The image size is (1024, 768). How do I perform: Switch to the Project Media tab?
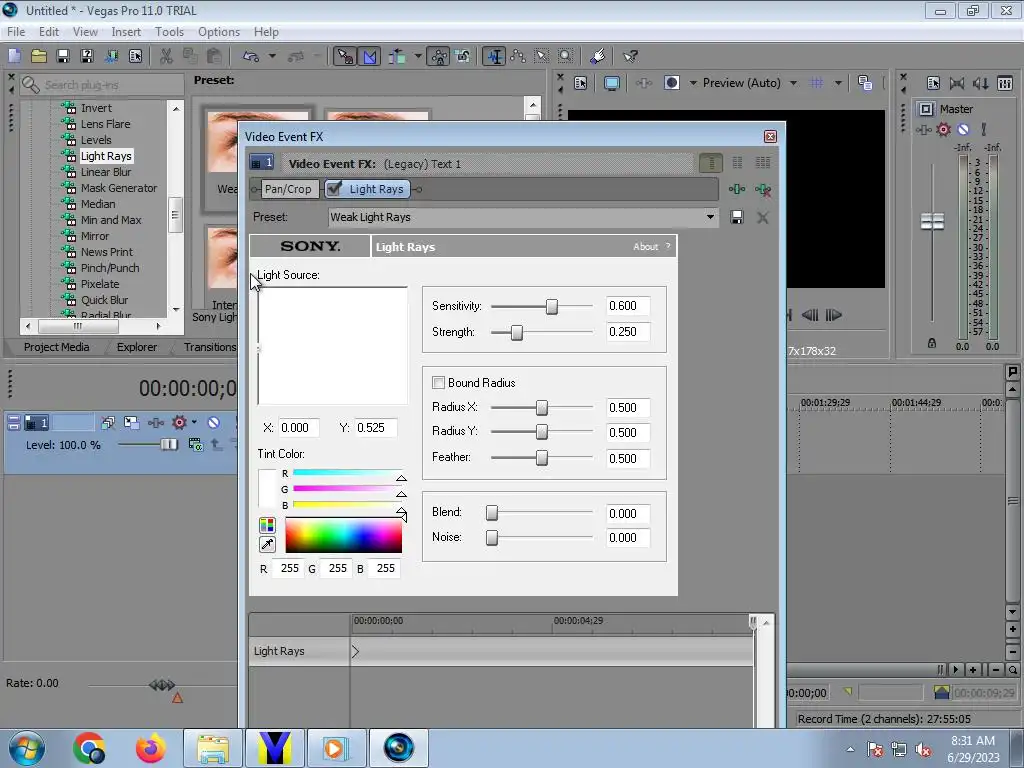[x=56, y=347]
